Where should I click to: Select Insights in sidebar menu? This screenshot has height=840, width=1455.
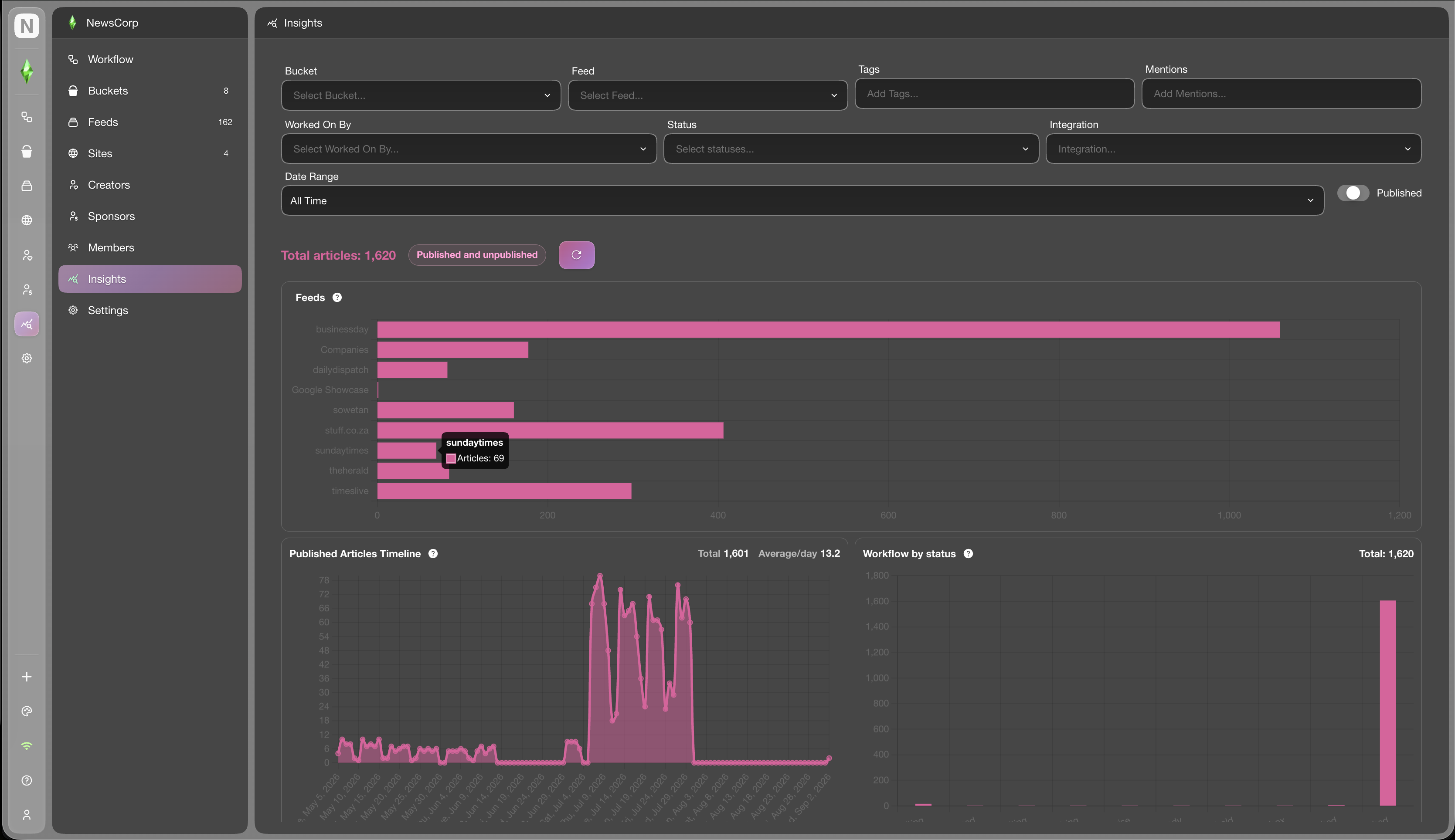150,279
